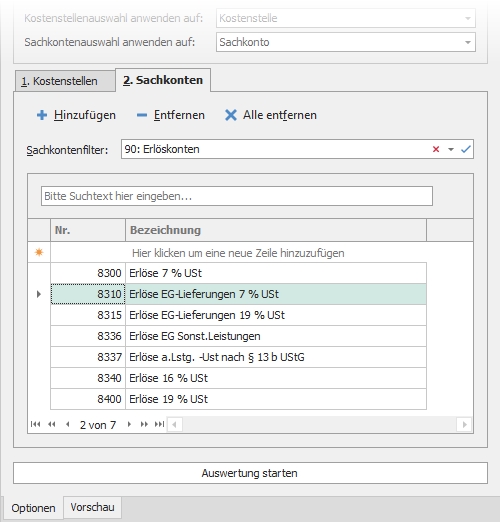This screenshot has width=500, height=522.
Task: Select 'Erlöse a.Lstg. -Ust nach § 13 b UStG'
Action: click(x=276, y=357)
